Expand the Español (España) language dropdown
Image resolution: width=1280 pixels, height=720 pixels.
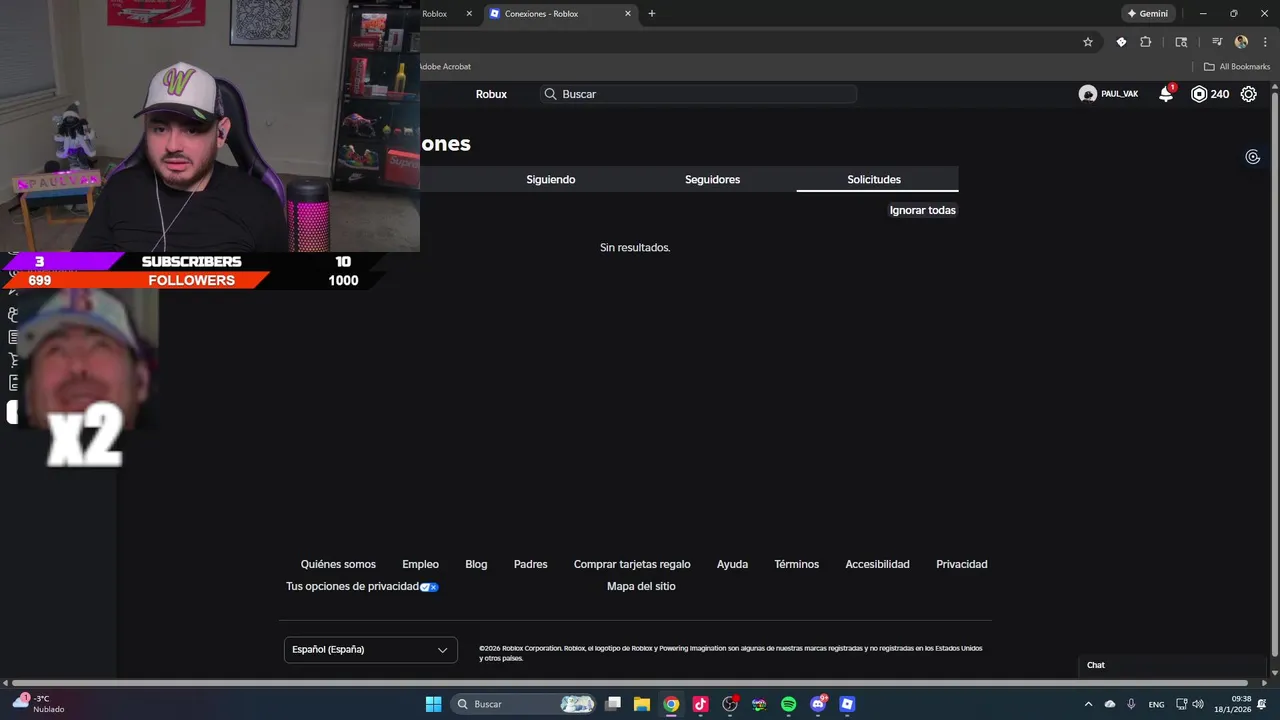(371, 650)
